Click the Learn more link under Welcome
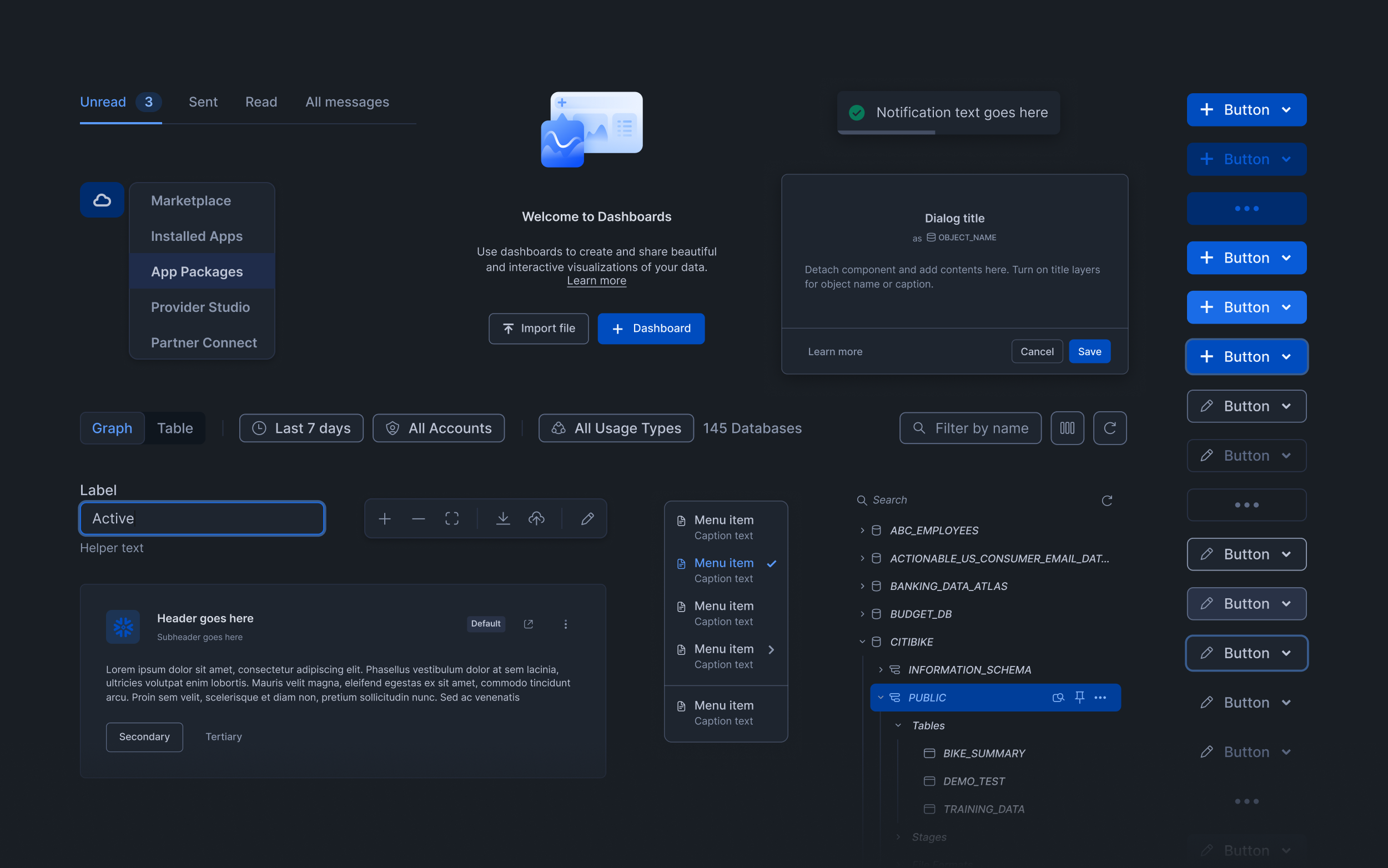This screenshot has height=868, width=1388. 596,281
